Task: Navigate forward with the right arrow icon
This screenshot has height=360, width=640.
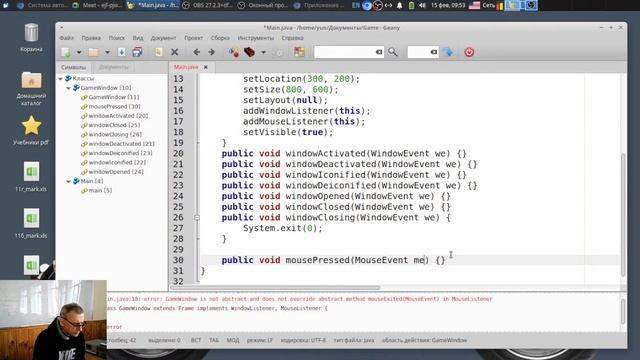Action: pyautogui.click(x=211, y=52)
